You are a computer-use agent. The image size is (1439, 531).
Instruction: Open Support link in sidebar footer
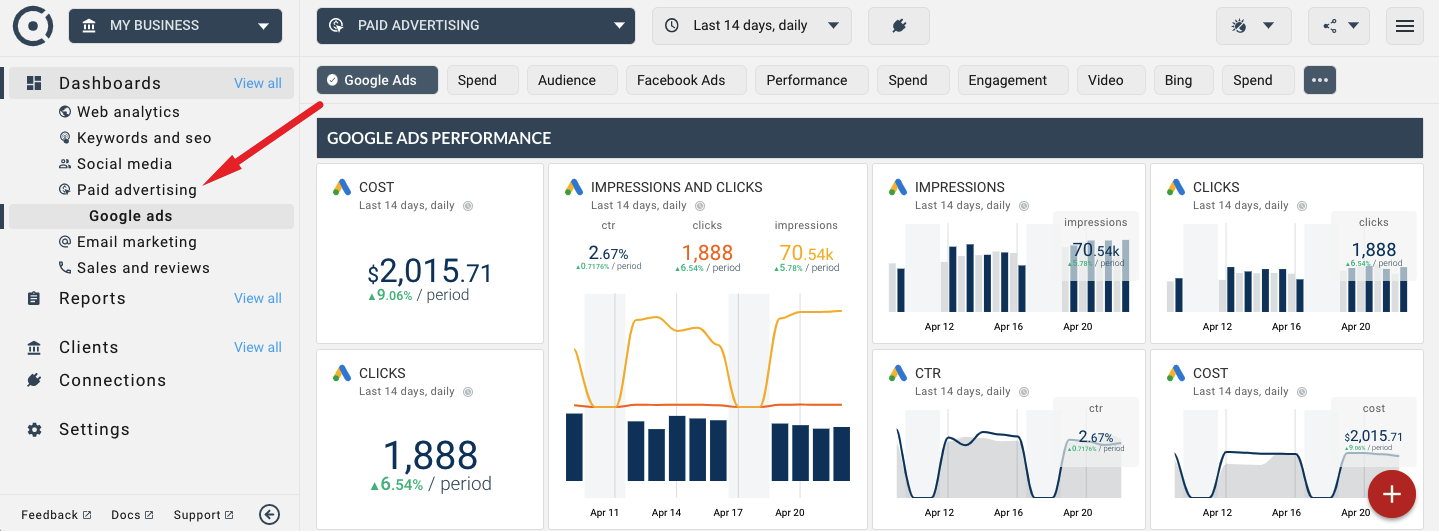point(203,515)
